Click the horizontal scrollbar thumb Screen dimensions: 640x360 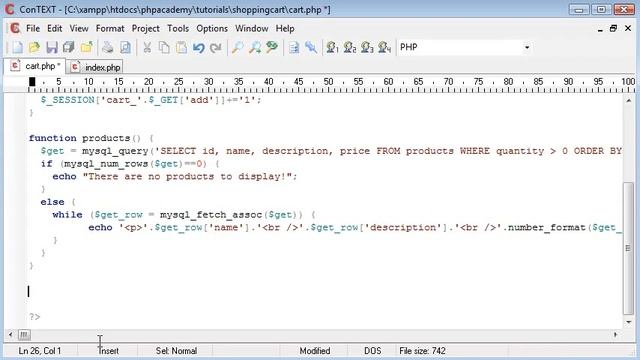tap(24, 335)
